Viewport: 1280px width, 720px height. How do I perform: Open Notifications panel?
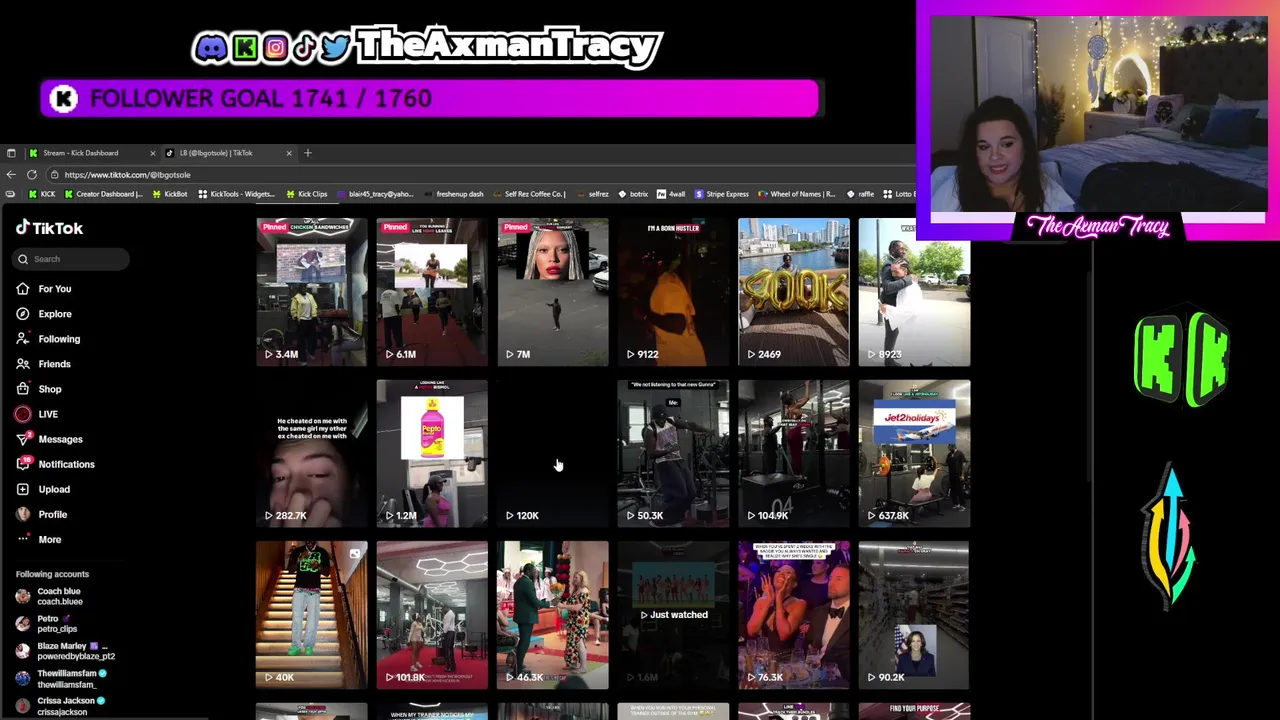[x=55, y=464]
